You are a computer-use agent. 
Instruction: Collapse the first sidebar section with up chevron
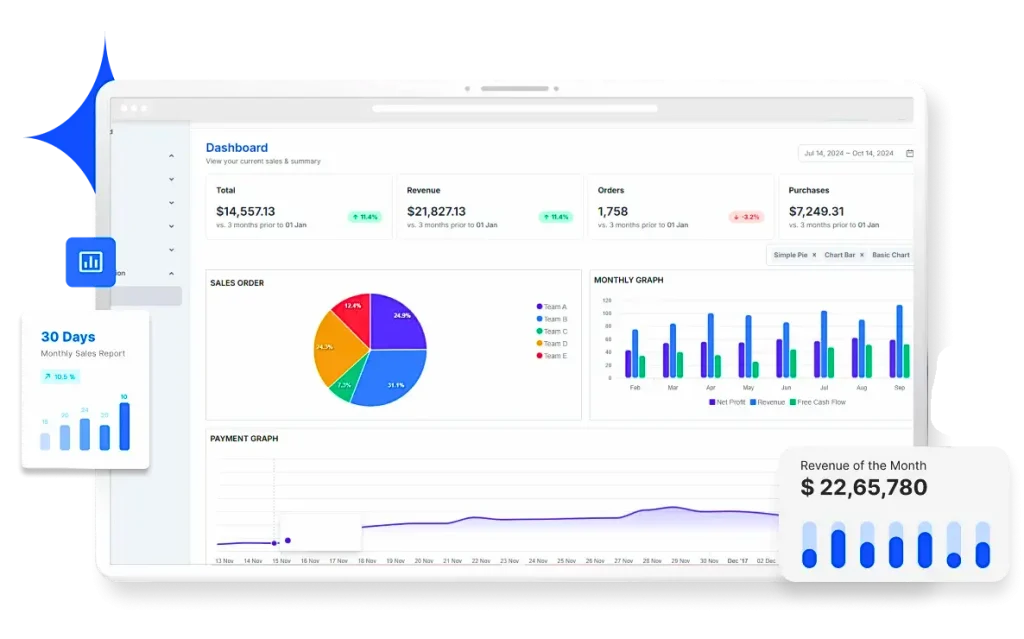click(171, 156)
